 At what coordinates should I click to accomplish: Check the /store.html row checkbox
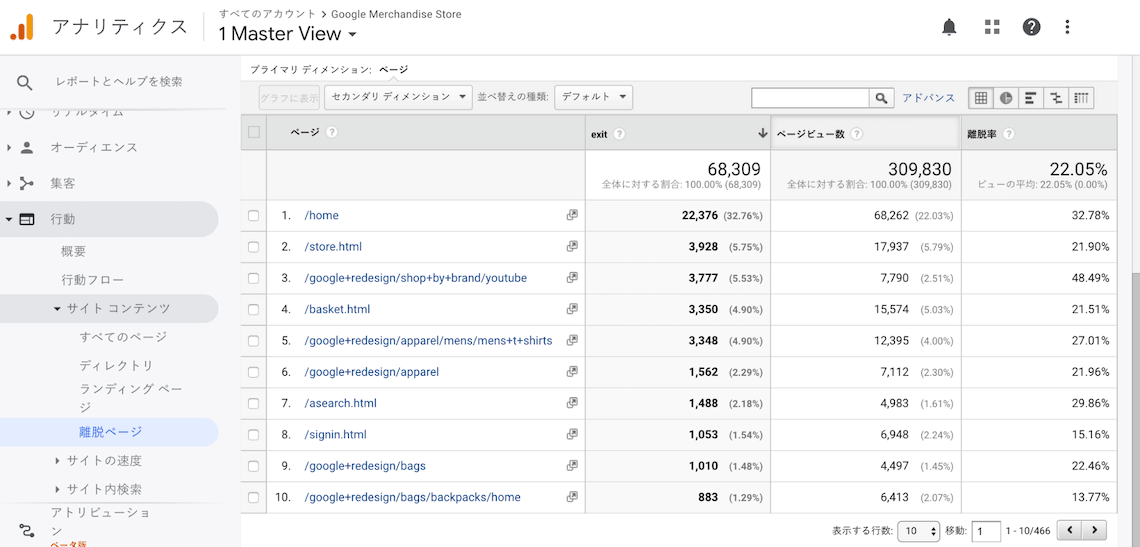pos(253,247)
